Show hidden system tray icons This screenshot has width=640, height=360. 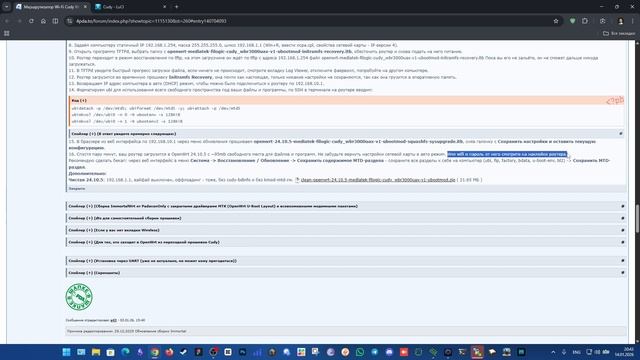(553, 352)
